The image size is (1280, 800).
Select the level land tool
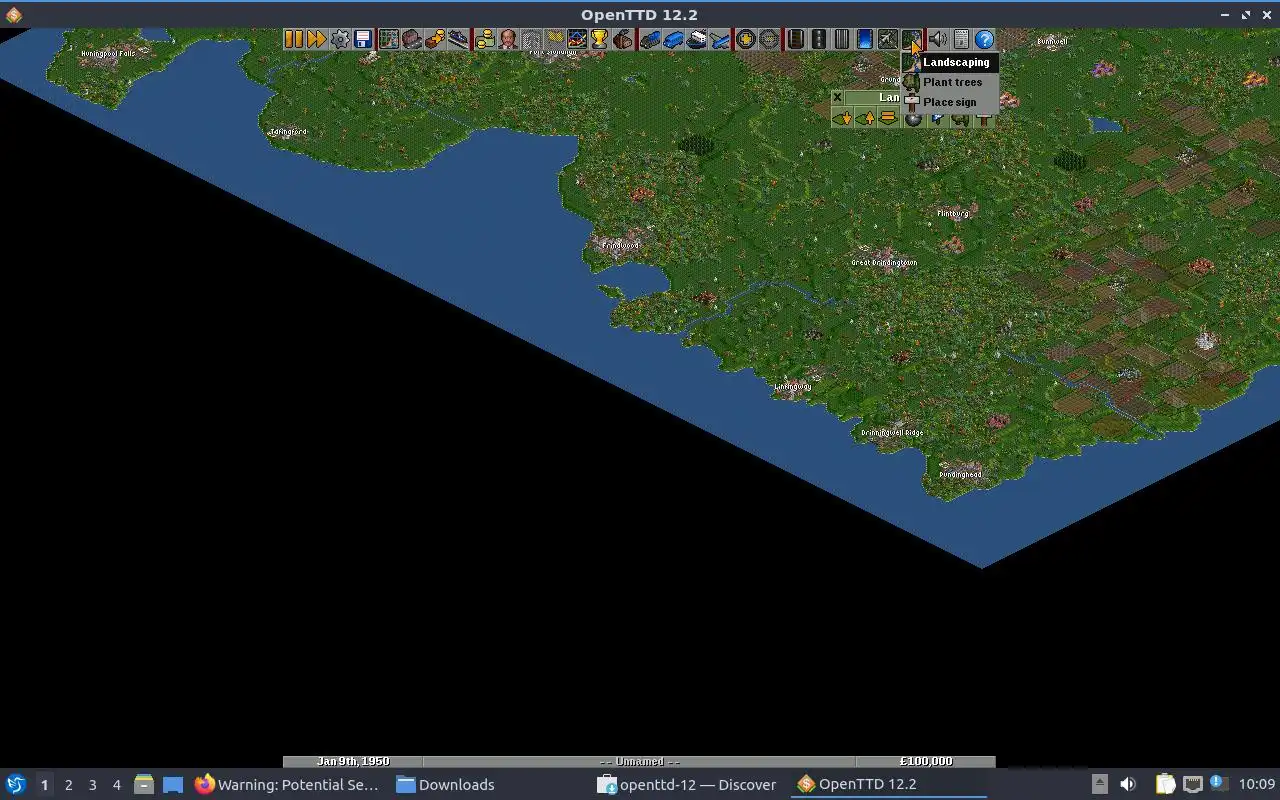click(888, 118)
